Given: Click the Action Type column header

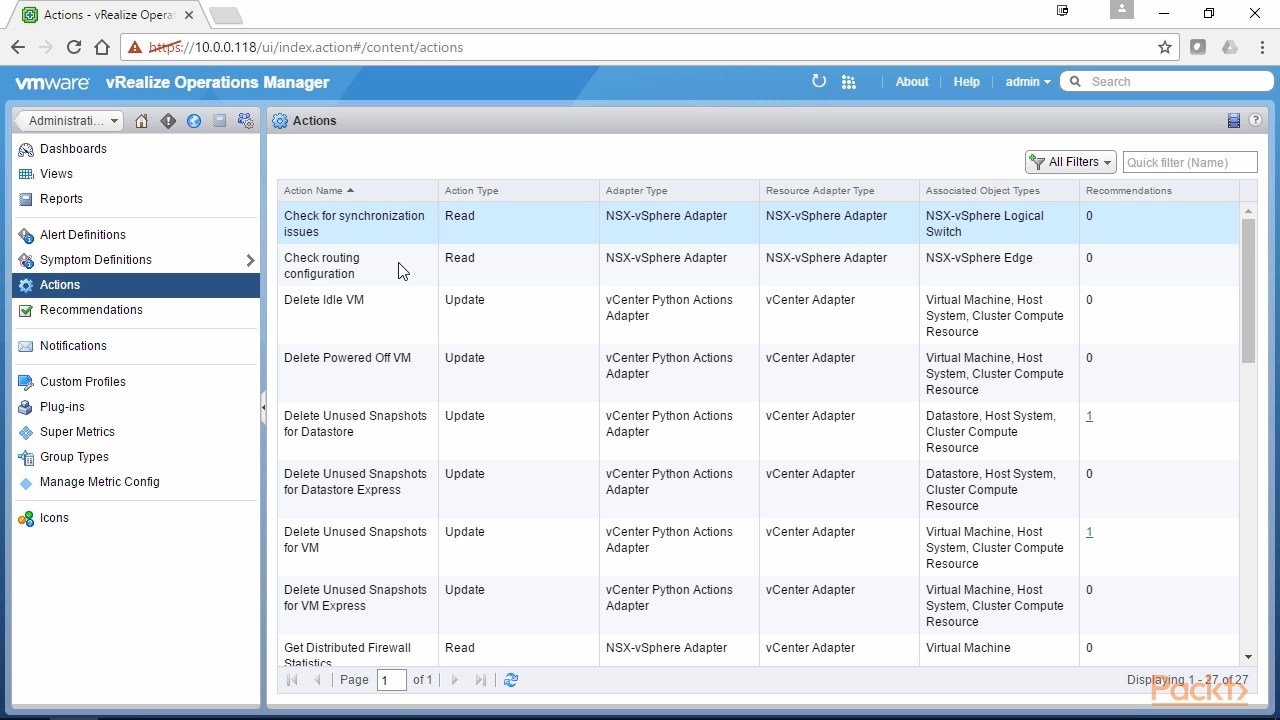Looking at the screenshot, I should pos(519,190).
